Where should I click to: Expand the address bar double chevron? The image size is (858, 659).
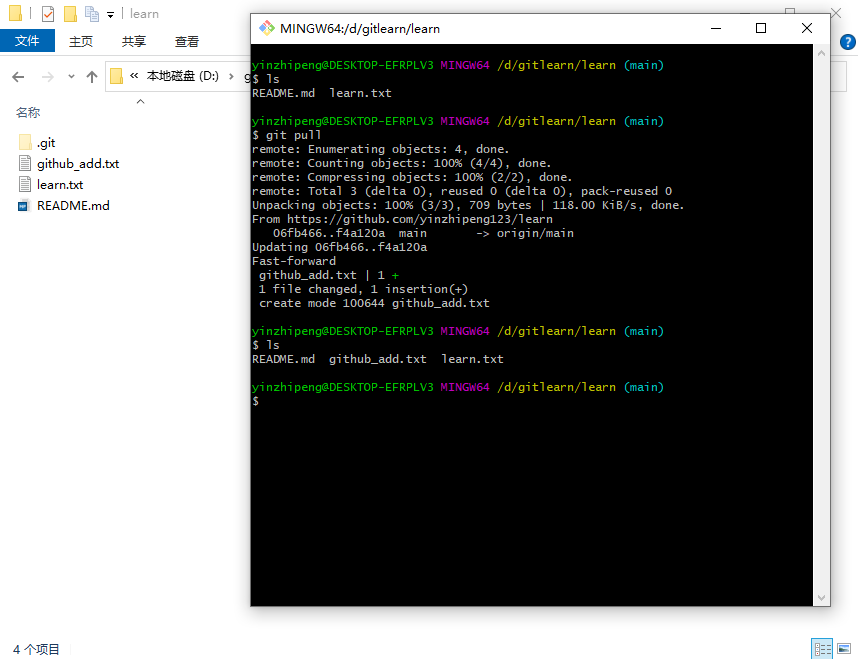coord(134,76)
